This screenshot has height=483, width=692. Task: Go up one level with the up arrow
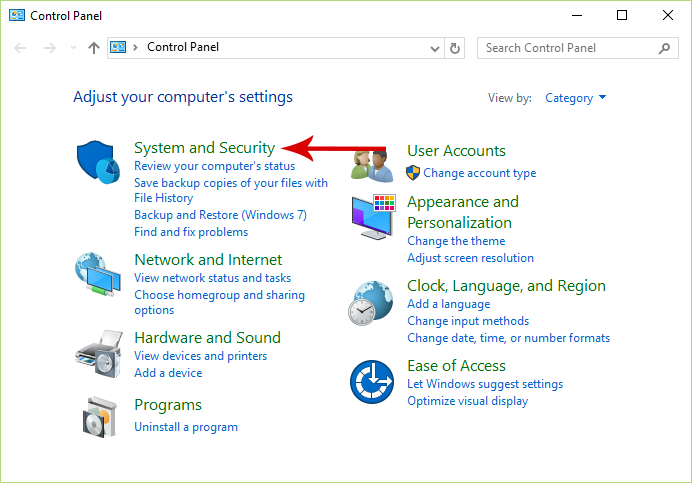94,48
